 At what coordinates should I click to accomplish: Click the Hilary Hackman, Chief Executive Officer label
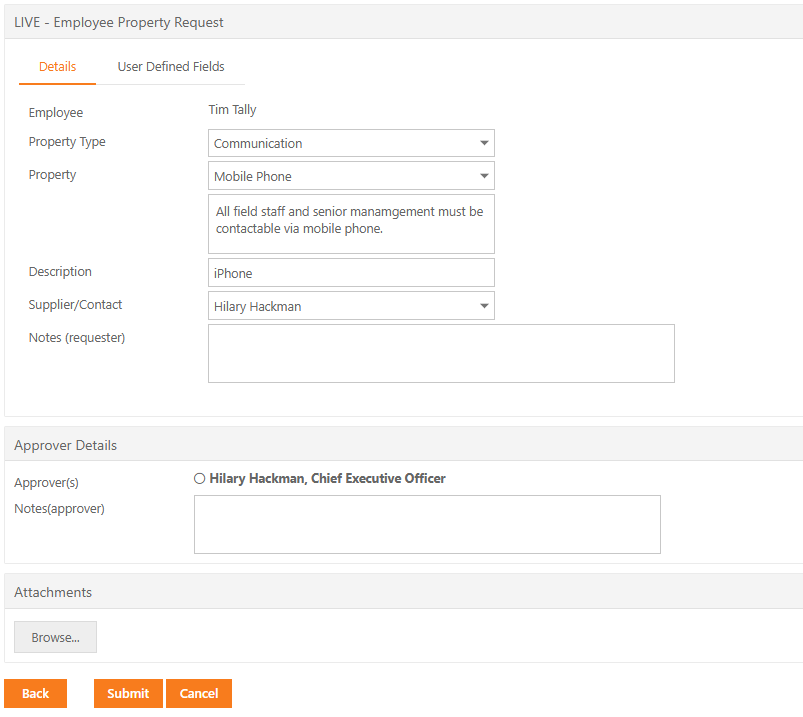click(328, 478)
